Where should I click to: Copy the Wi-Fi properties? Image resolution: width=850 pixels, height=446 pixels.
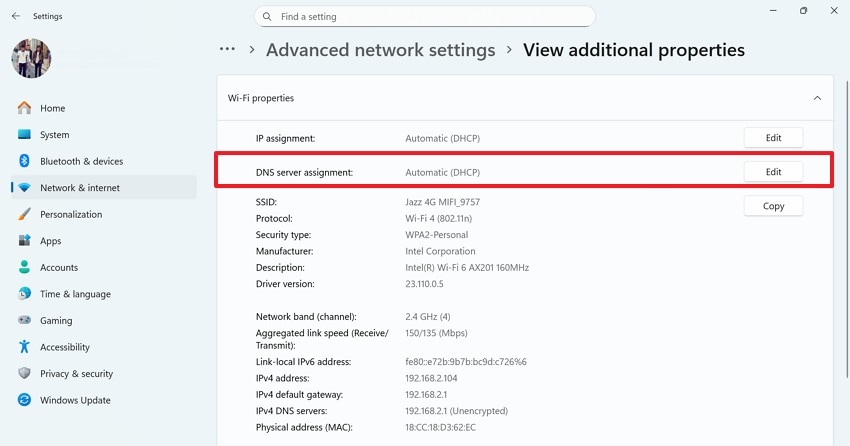[773, 206]
